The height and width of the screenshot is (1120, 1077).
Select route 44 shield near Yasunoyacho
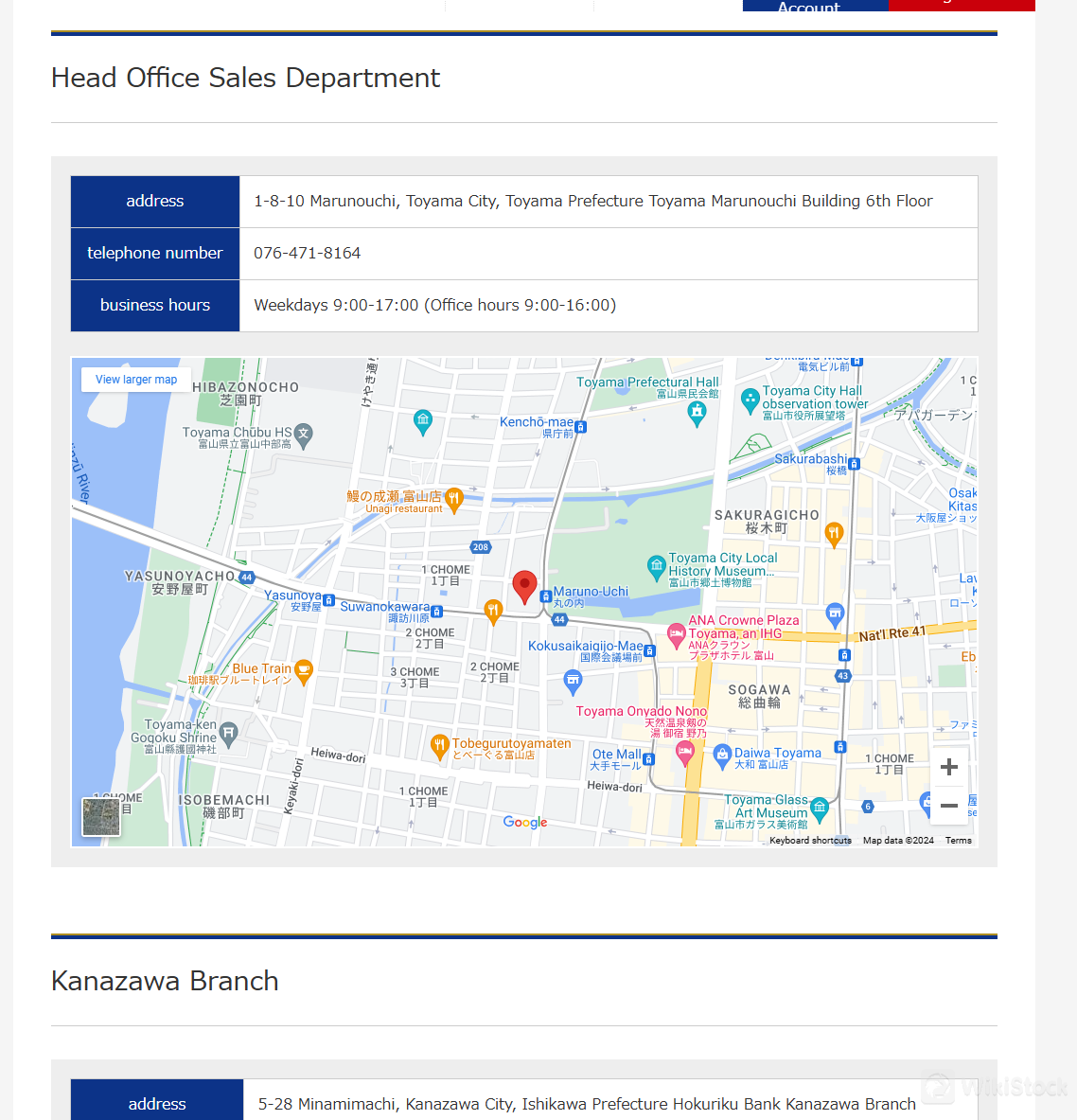(246, 578)
